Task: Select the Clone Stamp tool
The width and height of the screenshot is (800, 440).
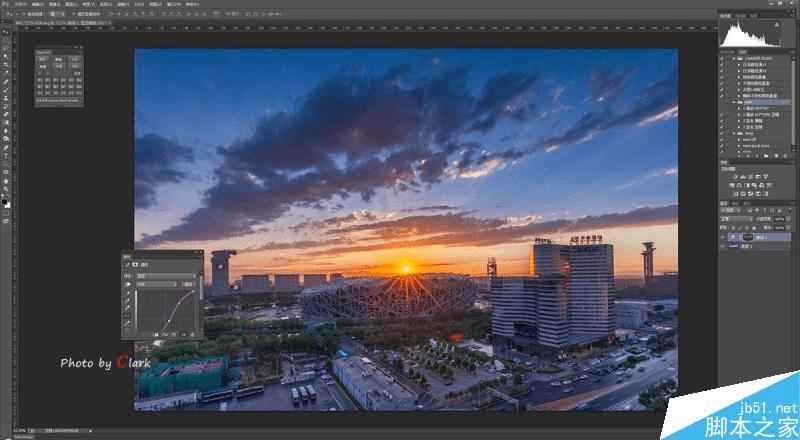Action: [6, 97]
